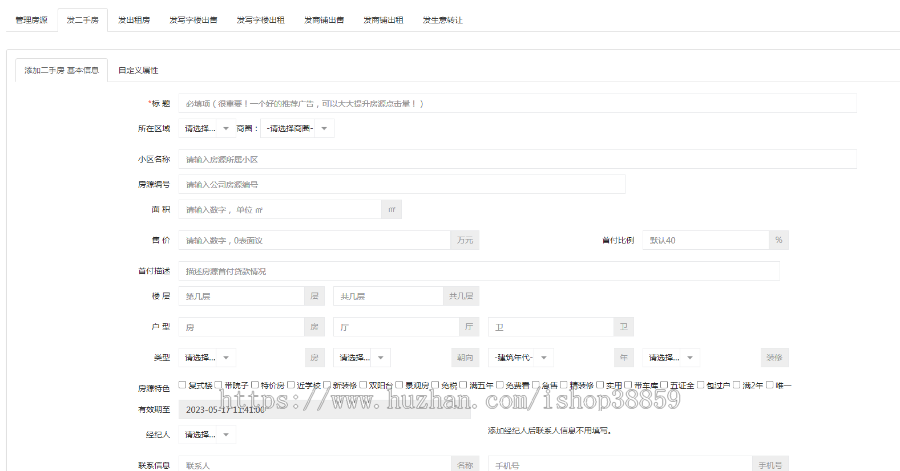
Task: Focus the 房 rooms count input
Action: click(x=241, y=326)
